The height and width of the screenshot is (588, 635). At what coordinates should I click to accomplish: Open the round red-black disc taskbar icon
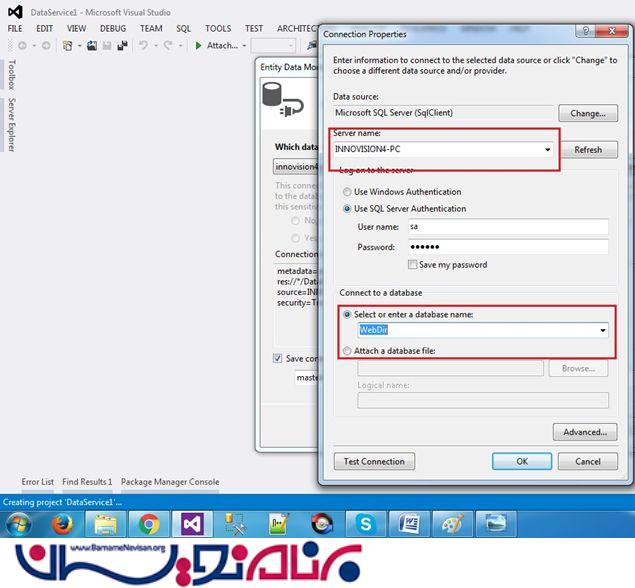pos(322,524)
